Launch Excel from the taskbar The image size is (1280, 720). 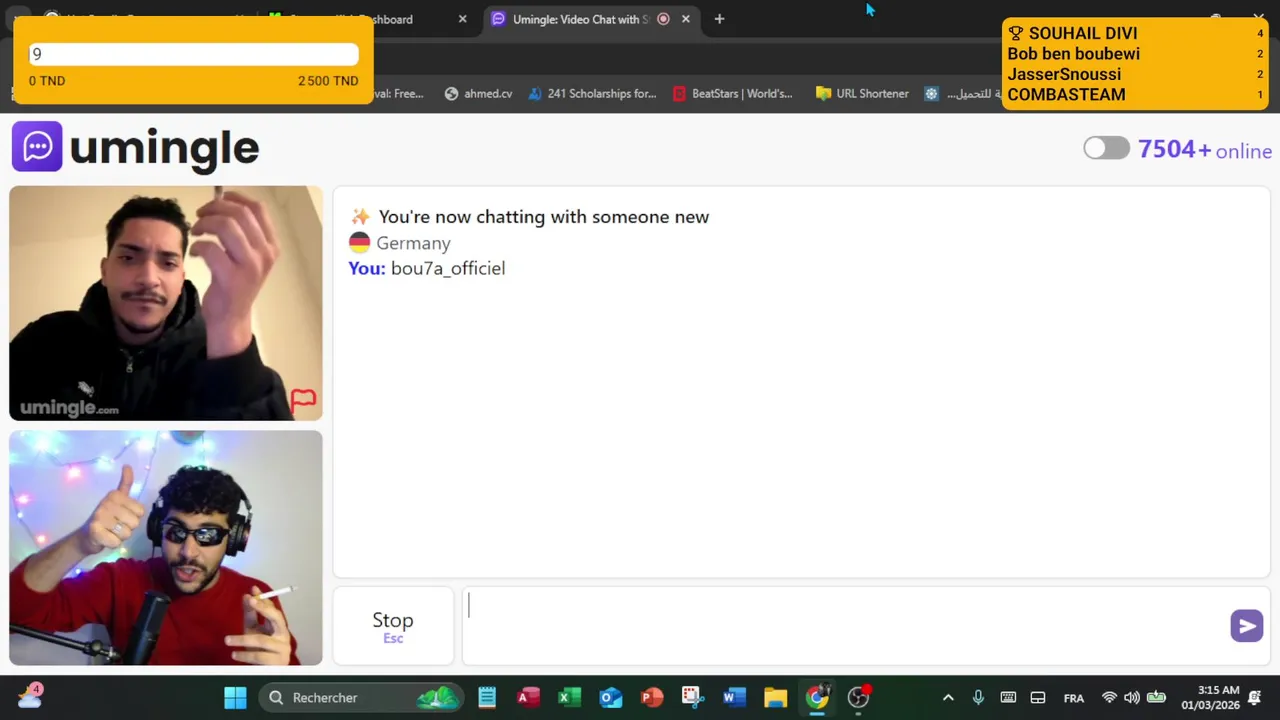coord(569,698)
